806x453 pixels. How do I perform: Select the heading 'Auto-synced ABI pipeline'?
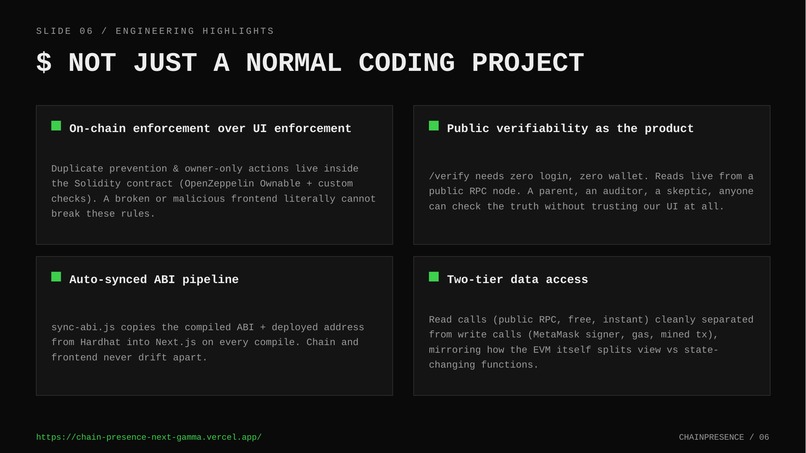(154, 279)
